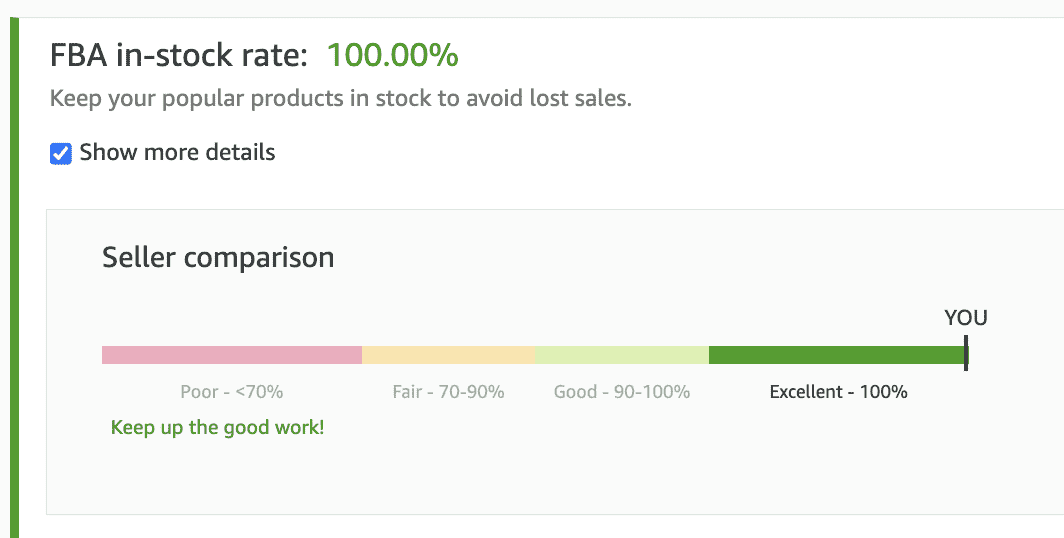The image size is (1064, 538).
Task: Select the light green Good bar segment
Action: pyautogui.click(x=621, y=355)
